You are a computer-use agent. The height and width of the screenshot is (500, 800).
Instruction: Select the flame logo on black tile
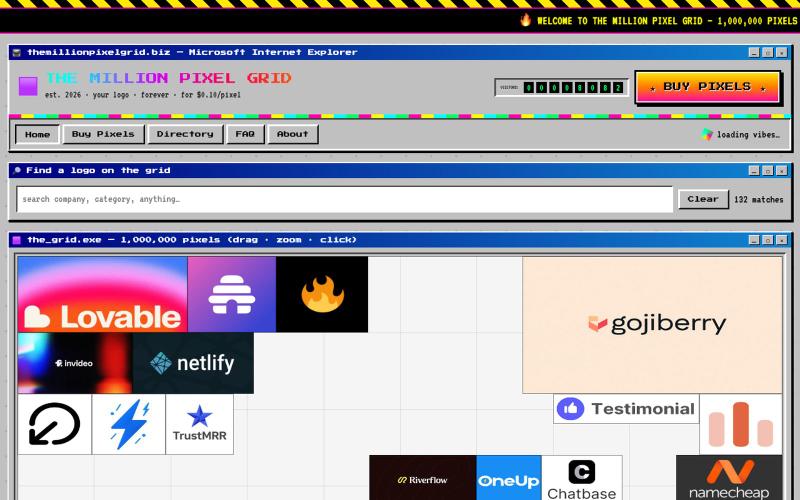coord(322,294)
